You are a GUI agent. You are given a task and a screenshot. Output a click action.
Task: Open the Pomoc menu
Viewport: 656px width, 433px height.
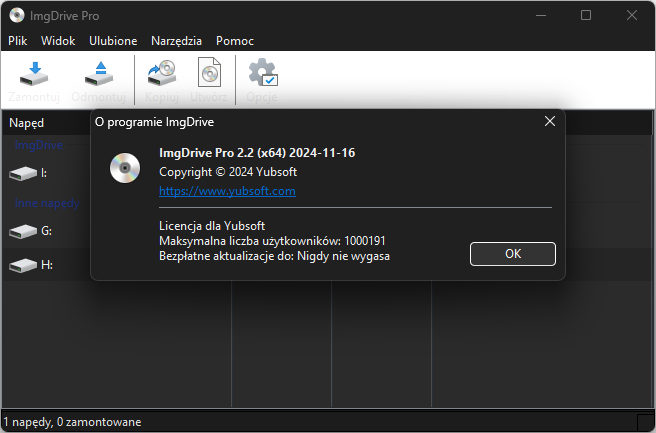[235, 41]
